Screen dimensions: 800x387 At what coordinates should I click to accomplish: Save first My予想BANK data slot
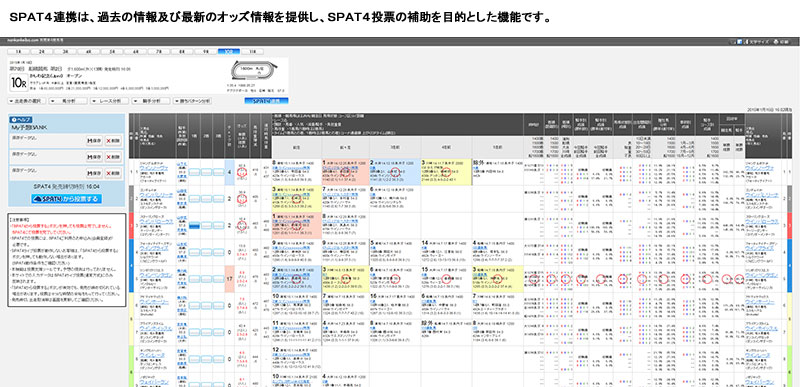[x=94, y=141]
